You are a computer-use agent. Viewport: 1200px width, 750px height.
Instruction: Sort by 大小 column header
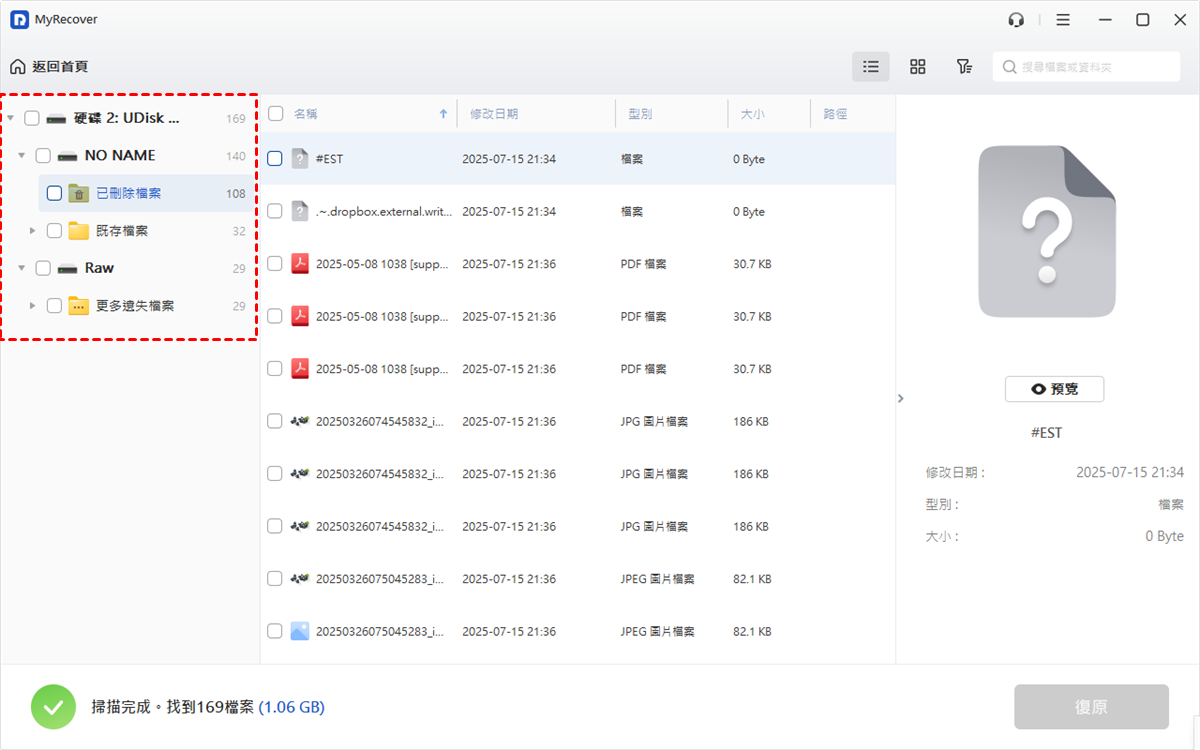753,114
